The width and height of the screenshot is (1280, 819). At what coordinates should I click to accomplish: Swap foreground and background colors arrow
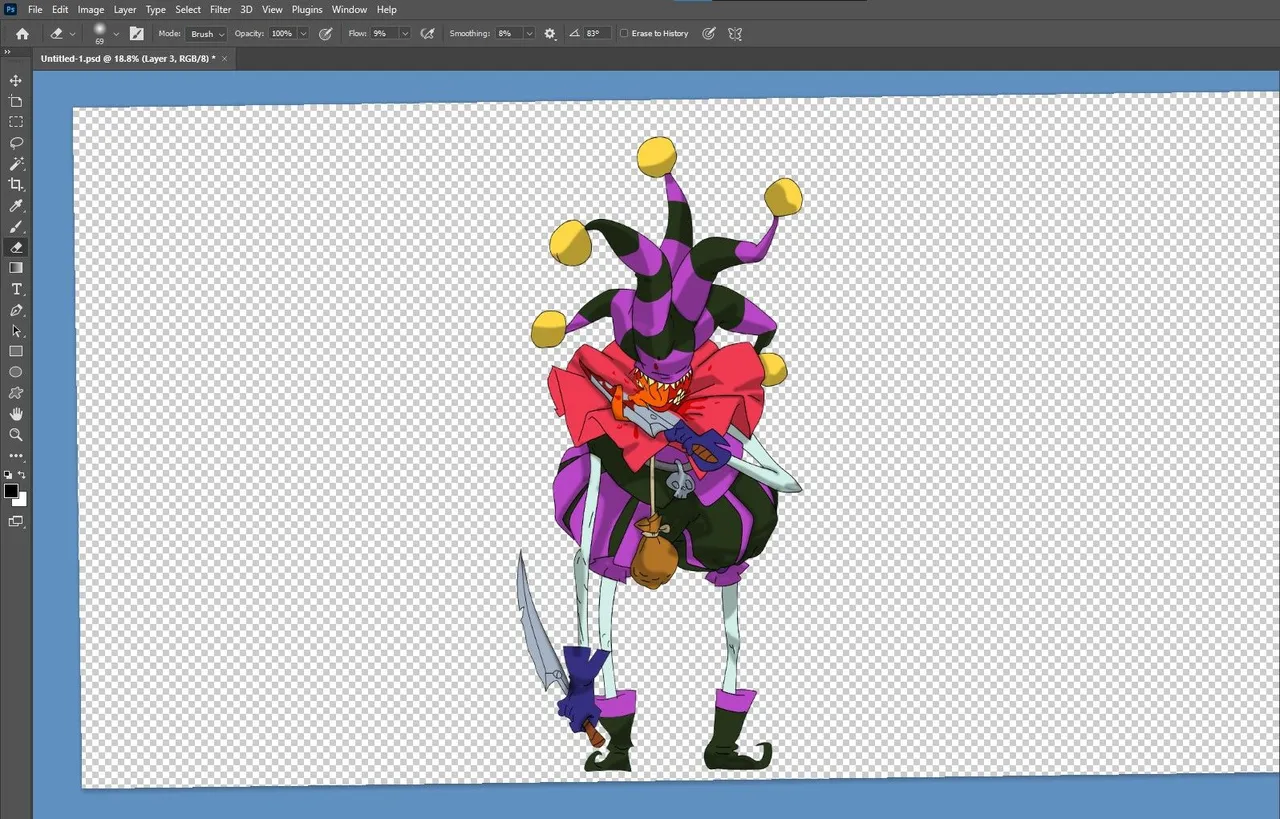(22, 475)
